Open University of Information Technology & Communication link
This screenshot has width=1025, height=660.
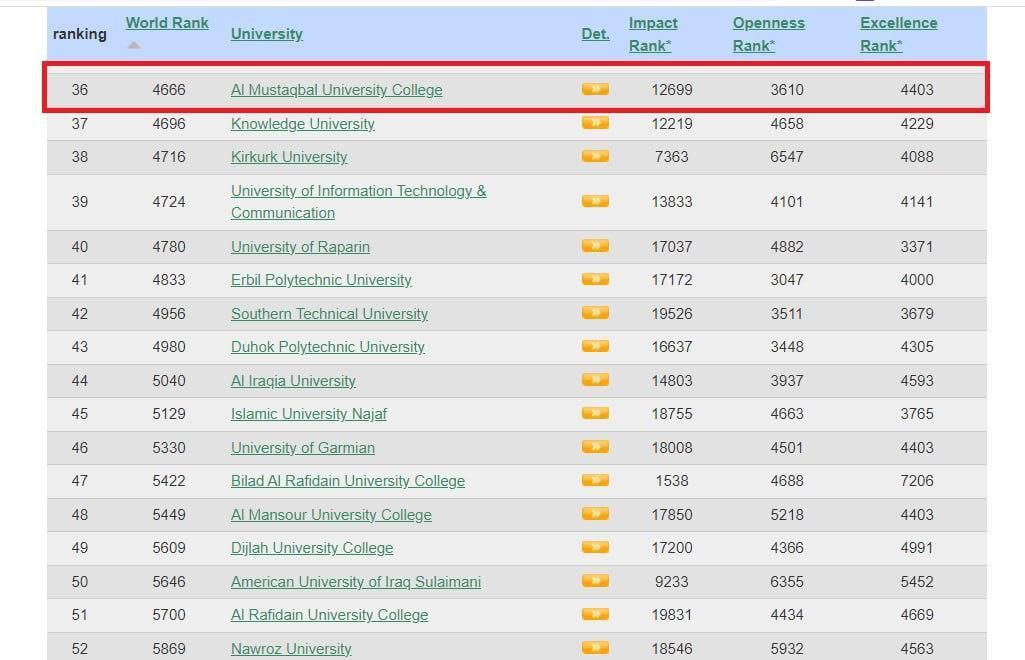(x=358, y=202)
